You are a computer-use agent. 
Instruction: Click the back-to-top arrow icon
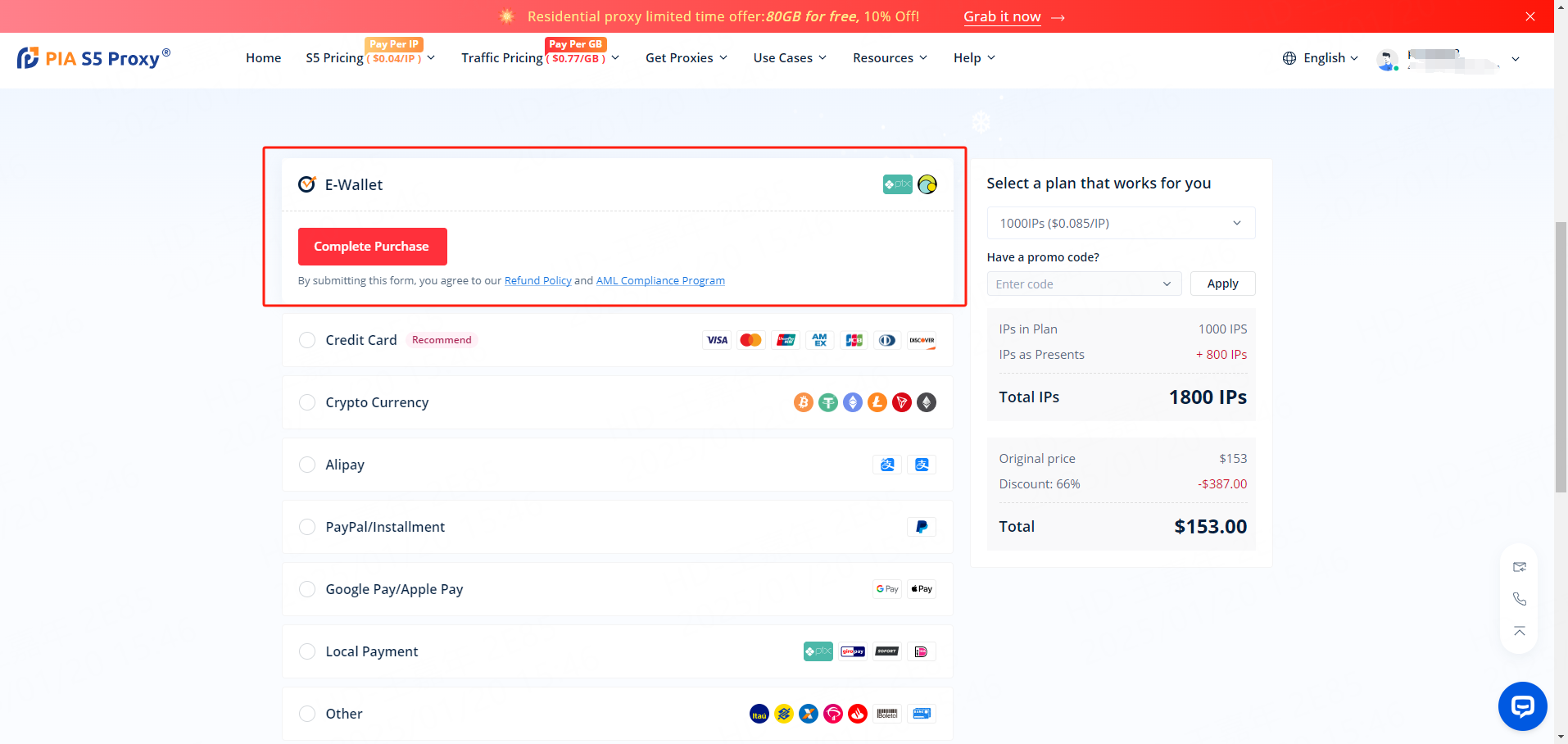point(1520,631)
